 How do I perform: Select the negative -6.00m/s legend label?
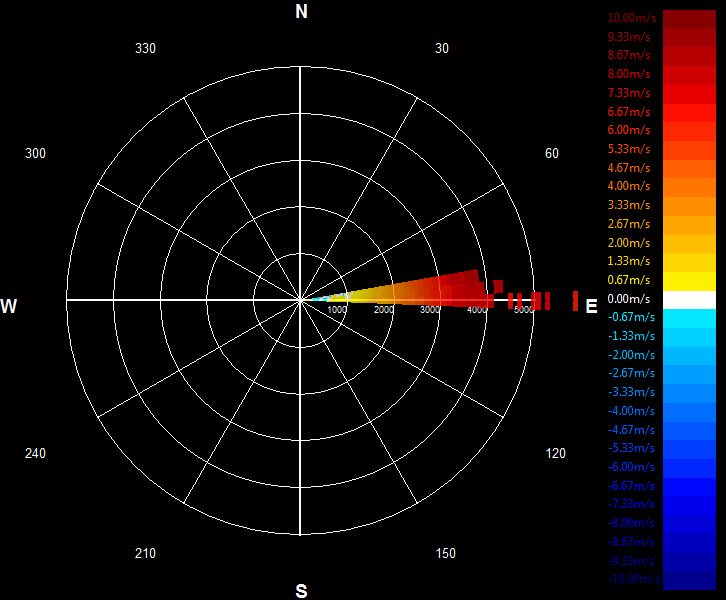(x=631, y=467)
